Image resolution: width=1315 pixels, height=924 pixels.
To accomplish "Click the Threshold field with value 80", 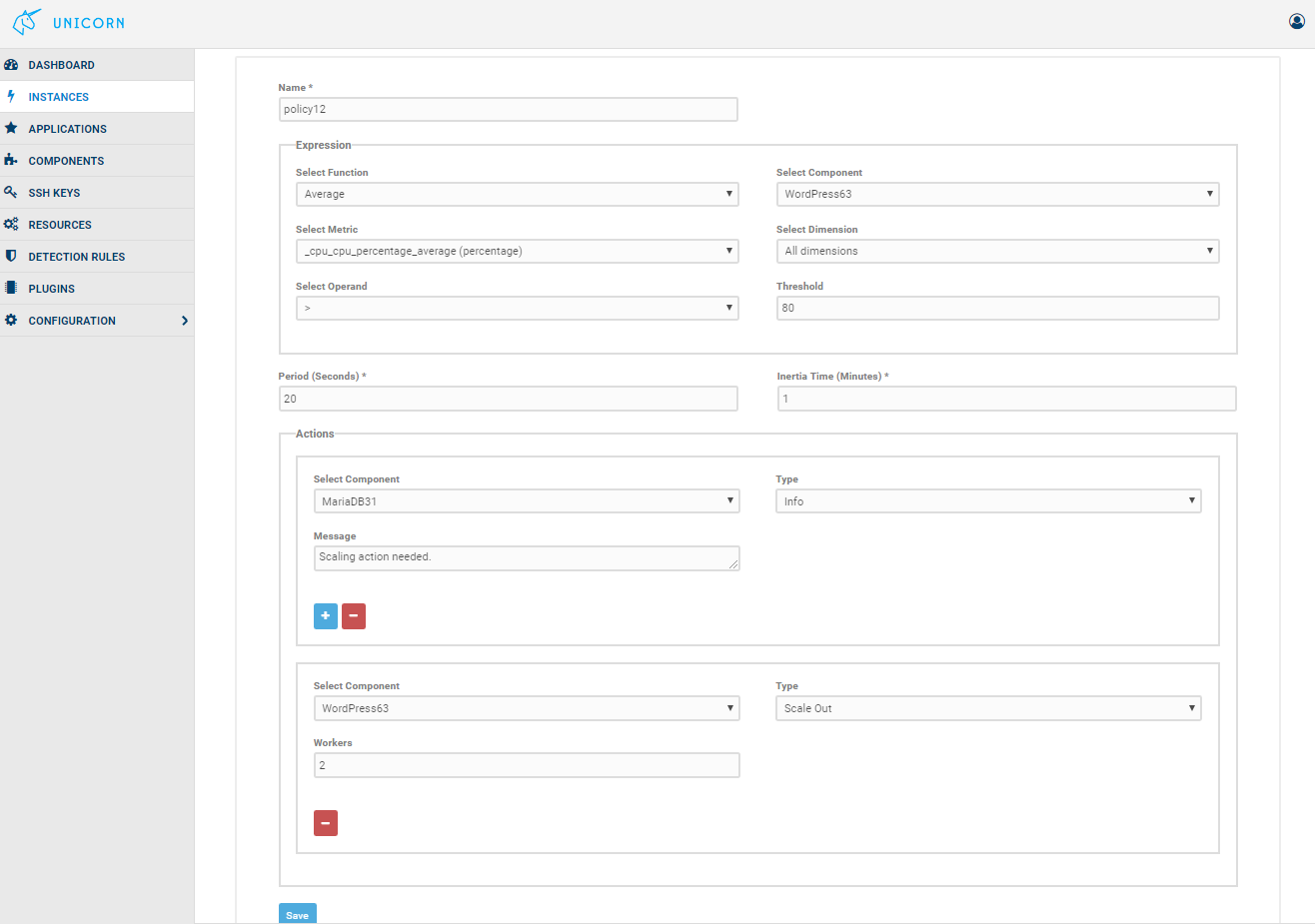I will pyautogui.click(x=997, y=308).
